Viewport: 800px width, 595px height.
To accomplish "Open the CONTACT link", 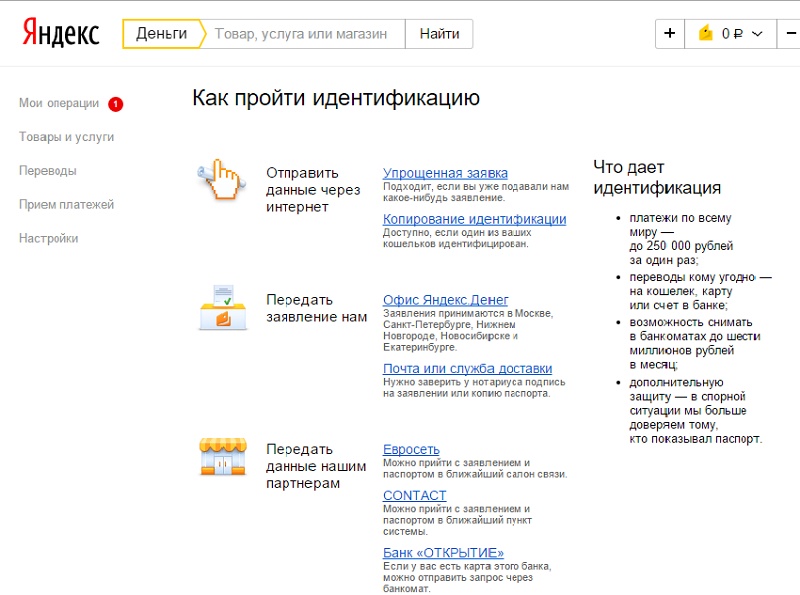I will pyautogui.click(x=414, y=495).
